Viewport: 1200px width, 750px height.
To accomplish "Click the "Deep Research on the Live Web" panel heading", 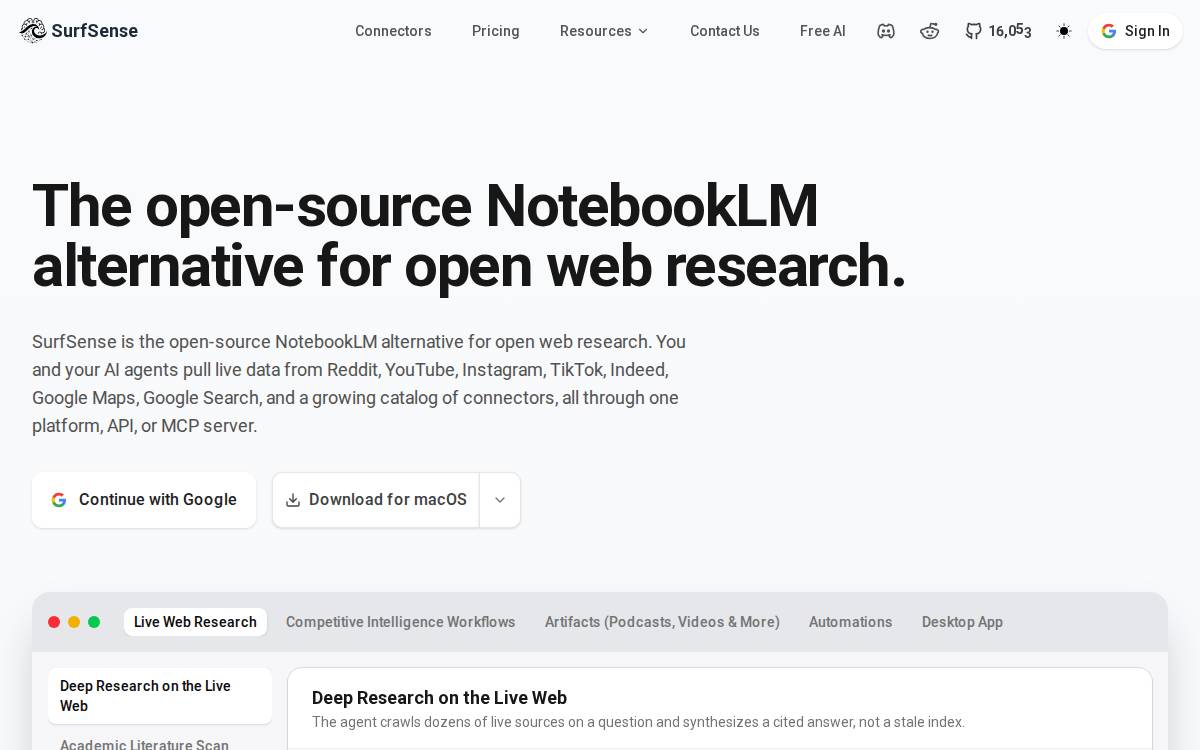I will click(x=439, y=698).
